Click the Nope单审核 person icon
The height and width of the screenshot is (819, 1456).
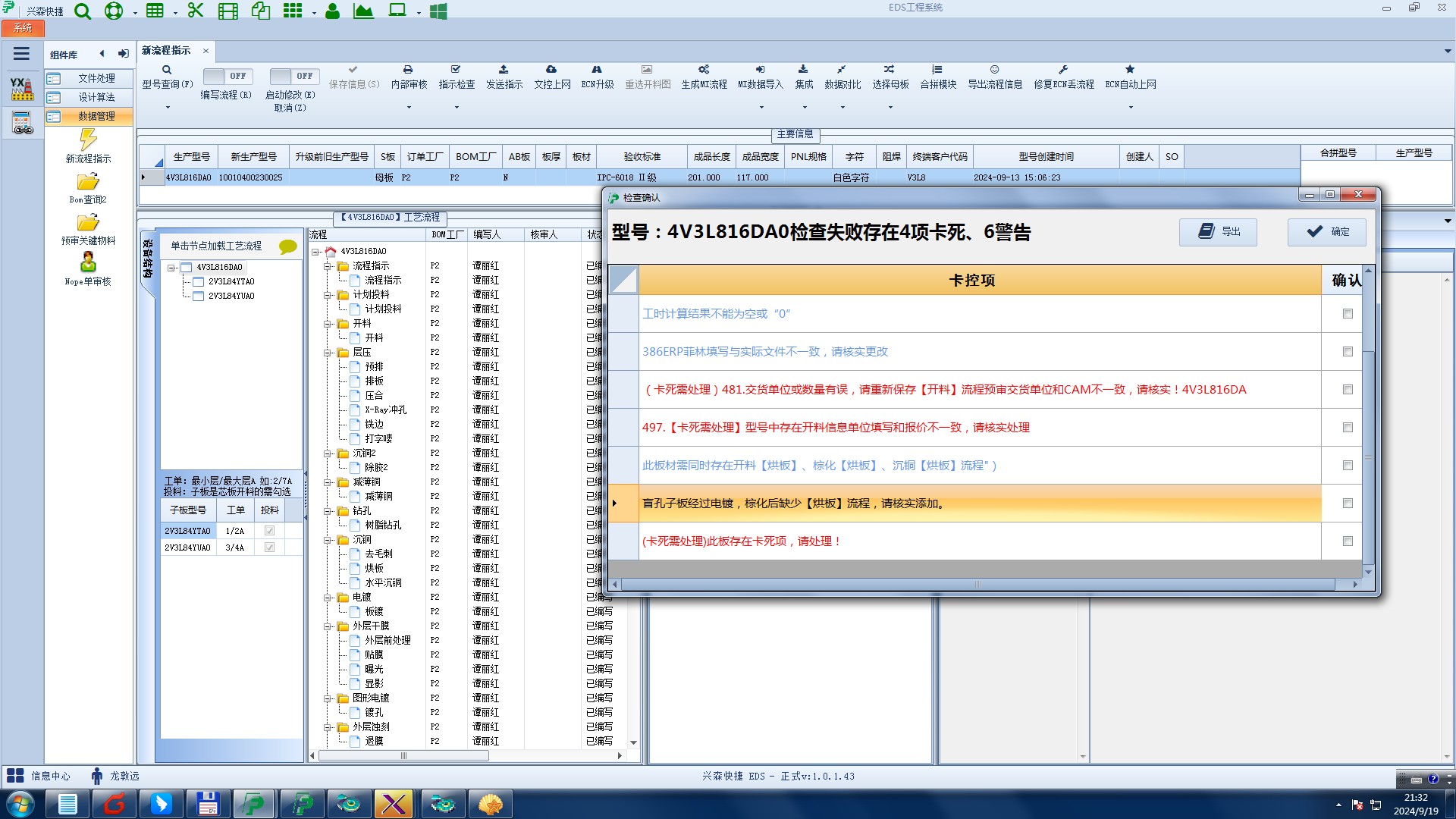[88, 262]
